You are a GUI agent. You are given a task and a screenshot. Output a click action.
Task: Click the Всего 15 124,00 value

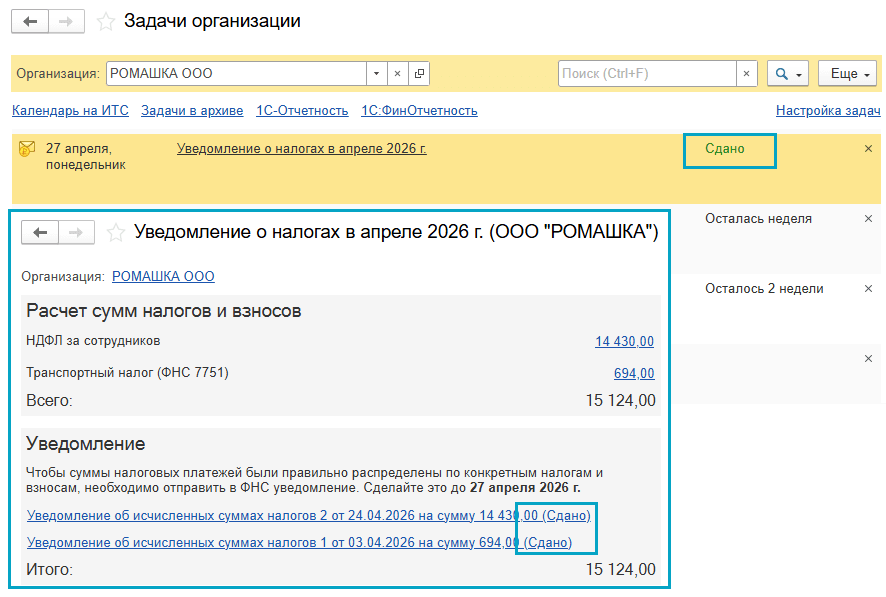coord(620,400)
